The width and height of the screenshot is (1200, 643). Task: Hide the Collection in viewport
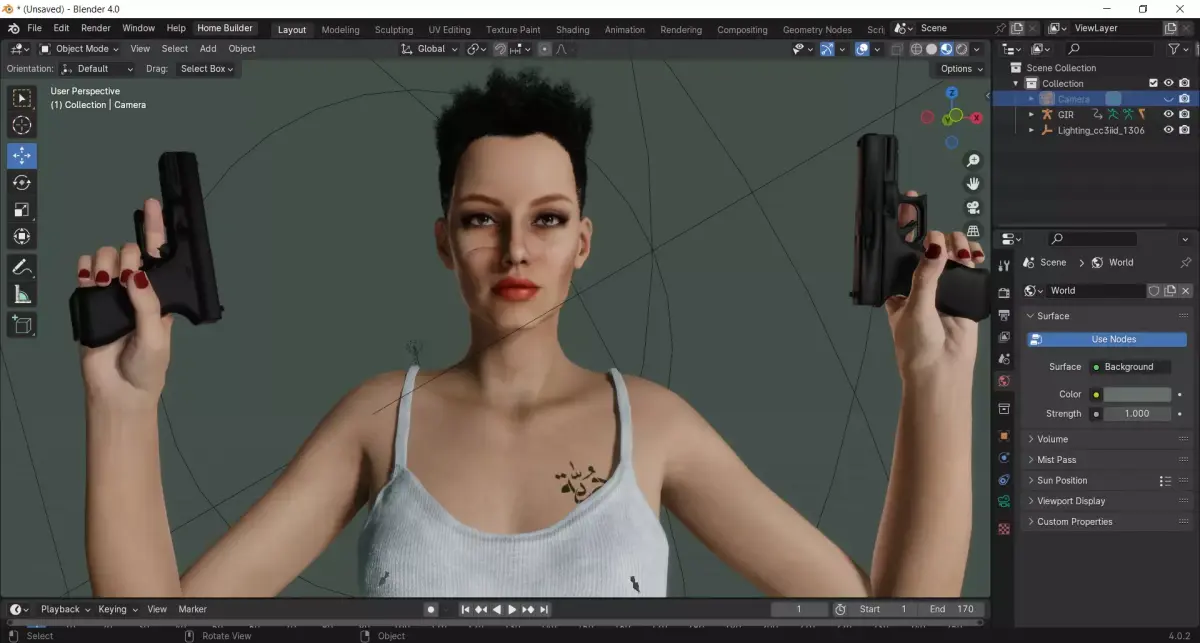tap(1168, 83)
